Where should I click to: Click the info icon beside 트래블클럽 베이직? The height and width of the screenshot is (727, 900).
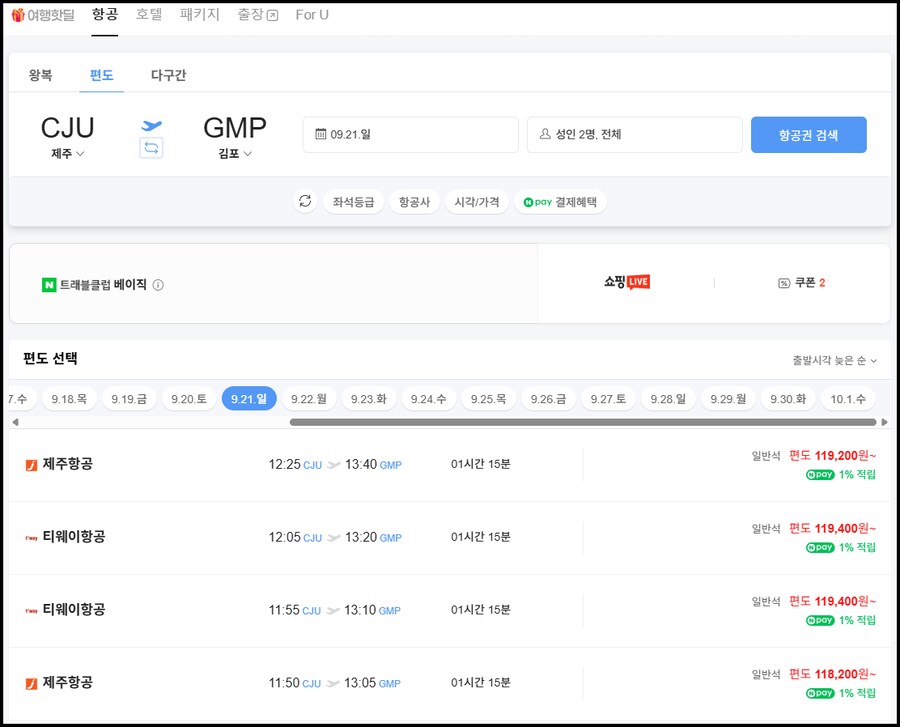tap(158, 285)
